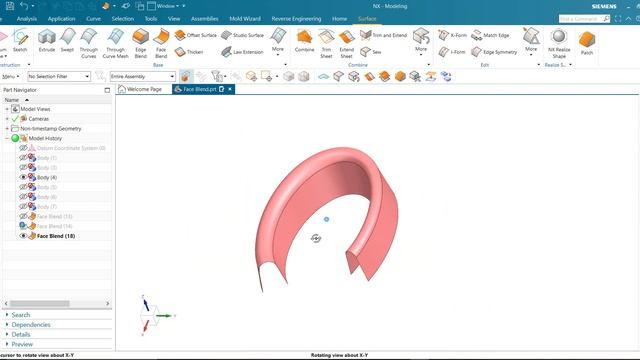This screenshot has width=640, height=360.
Task: Show hidden Face Blend (13)
Action: (23, 216)
